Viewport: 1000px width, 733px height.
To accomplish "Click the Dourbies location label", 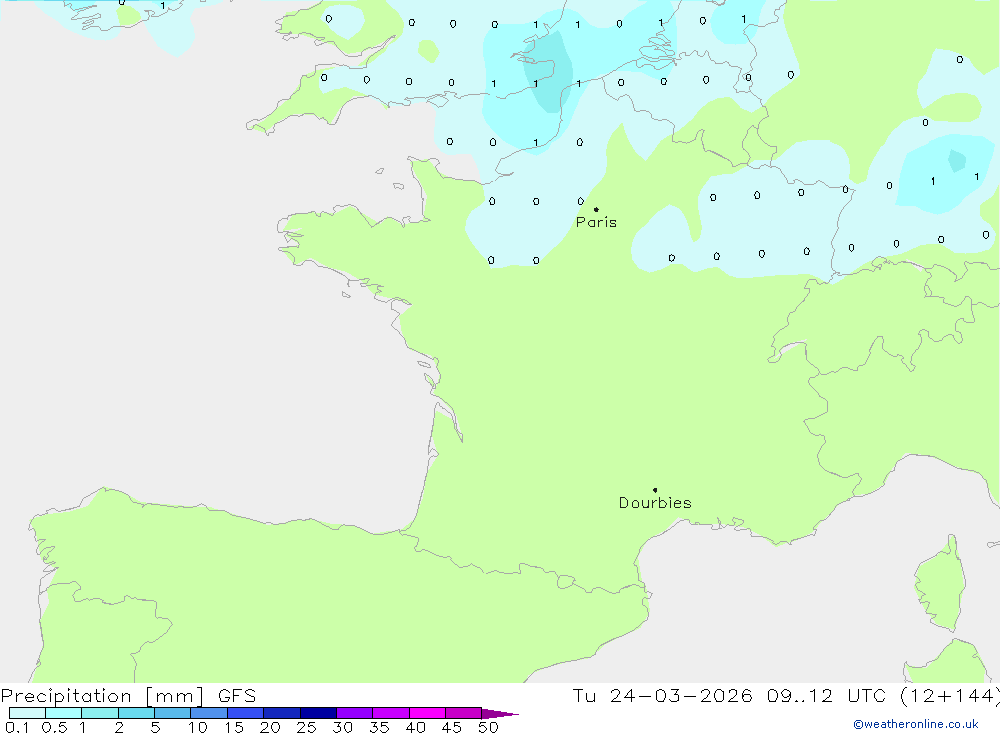I will tap(655, 503).
